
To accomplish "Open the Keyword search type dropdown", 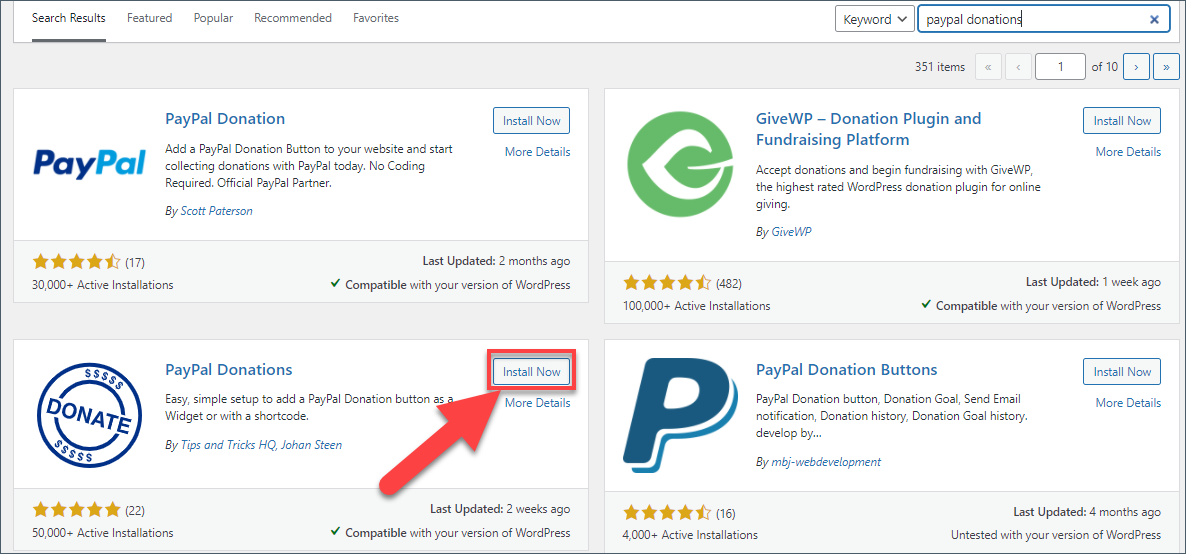I will [874, 20].
